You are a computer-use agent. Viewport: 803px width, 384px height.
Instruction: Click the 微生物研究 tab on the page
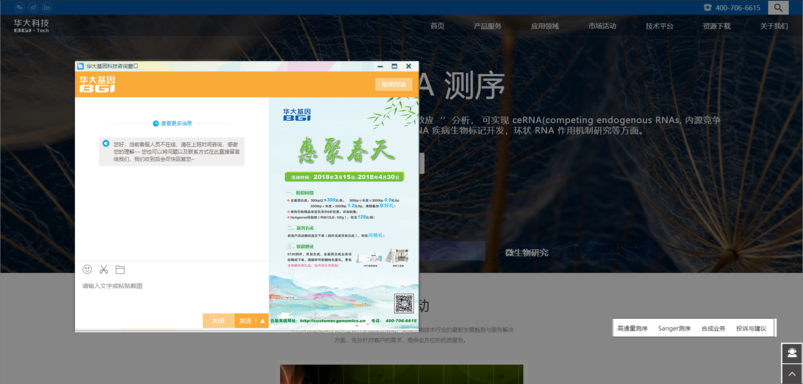click(526, 252)
